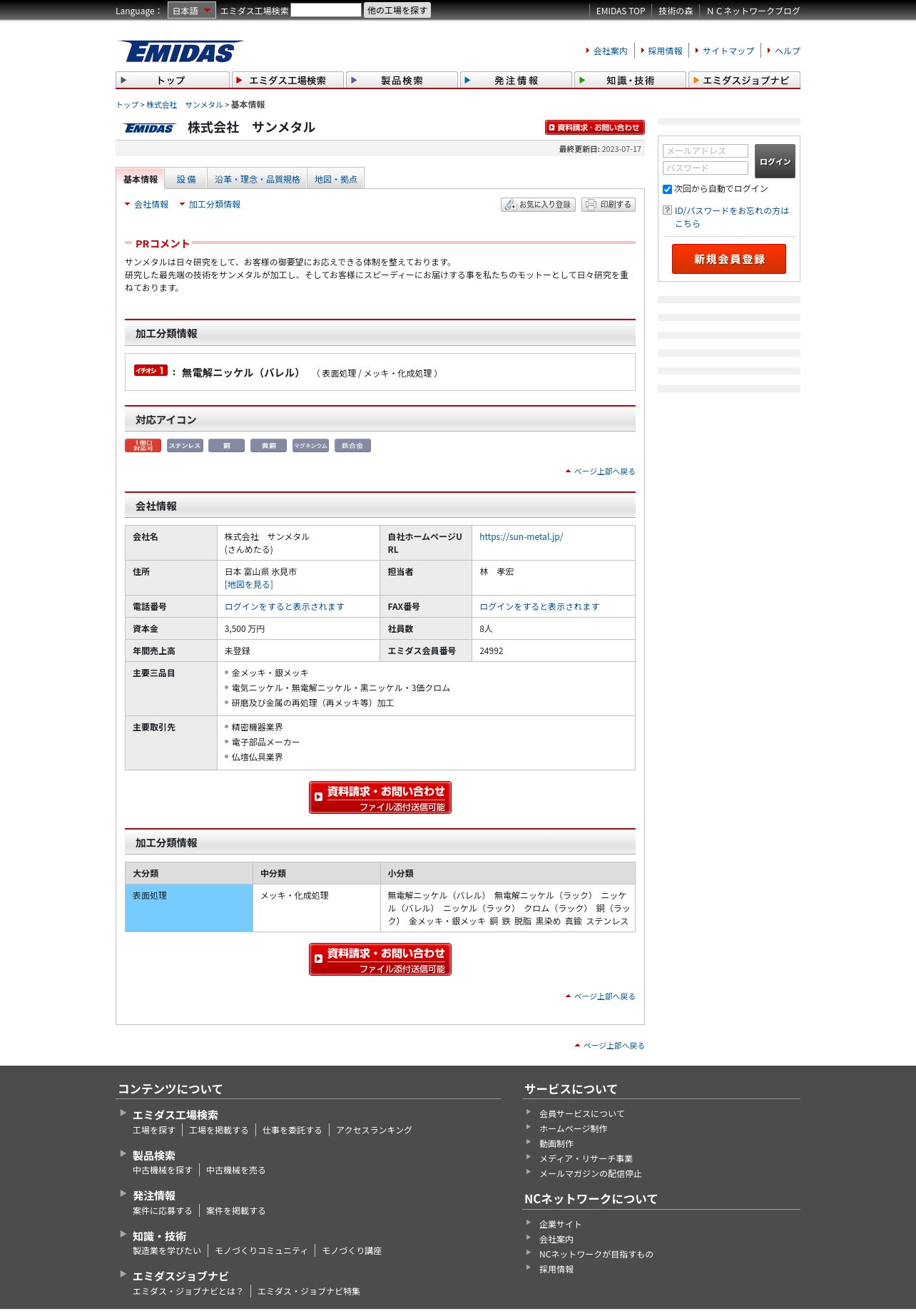Viewport: 916px width, 1316px height.
Task: Click 資料請求・お問い合わせ button below 加工分類情報 table
Action: pyautogui.click(x=380, y=959)
